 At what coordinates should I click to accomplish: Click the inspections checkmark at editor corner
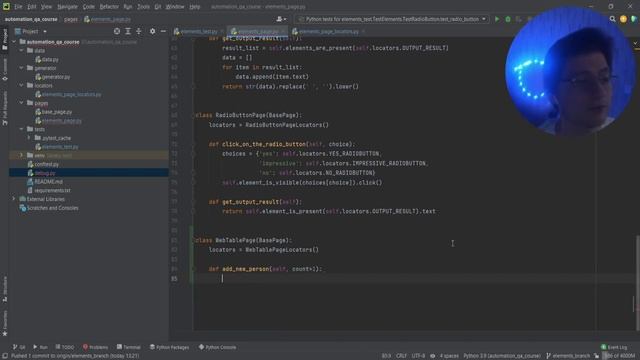tap(635, 43)
